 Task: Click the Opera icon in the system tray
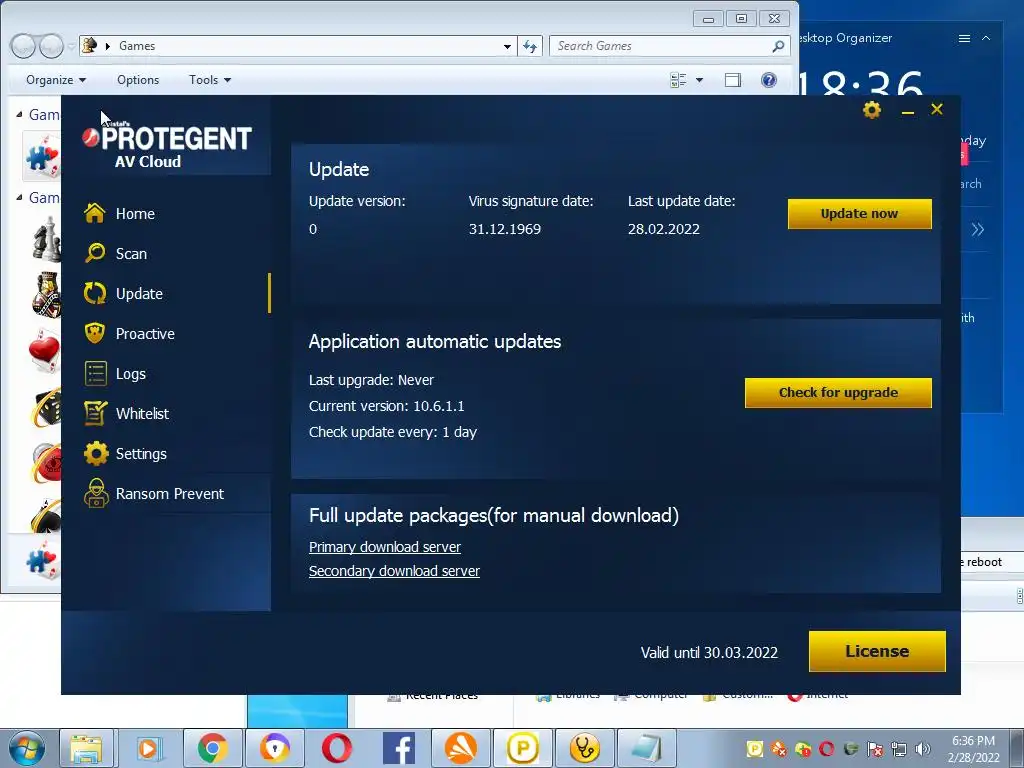(x=827, y=749)
